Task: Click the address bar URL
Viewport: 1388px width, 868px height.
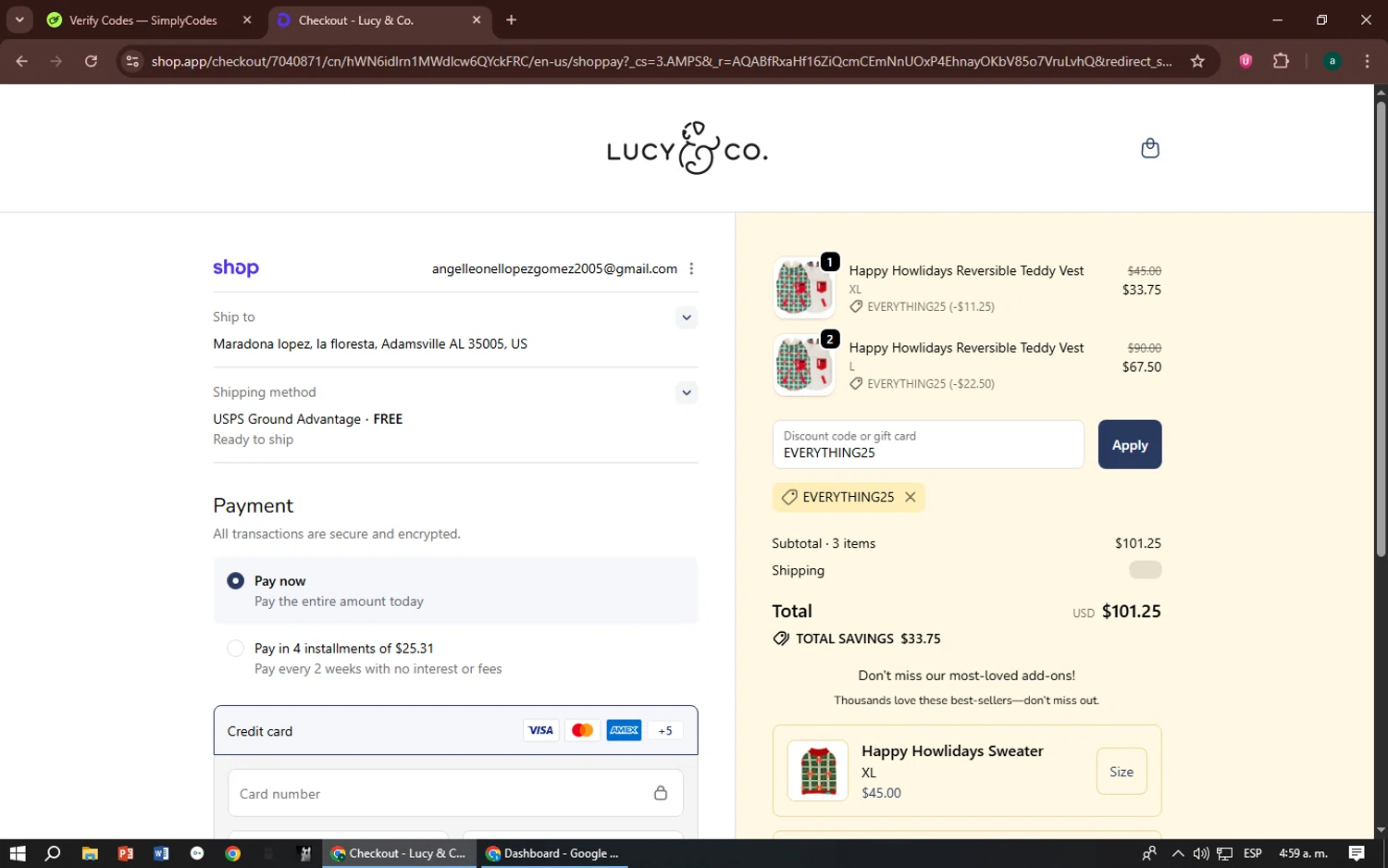Action: 661,61
